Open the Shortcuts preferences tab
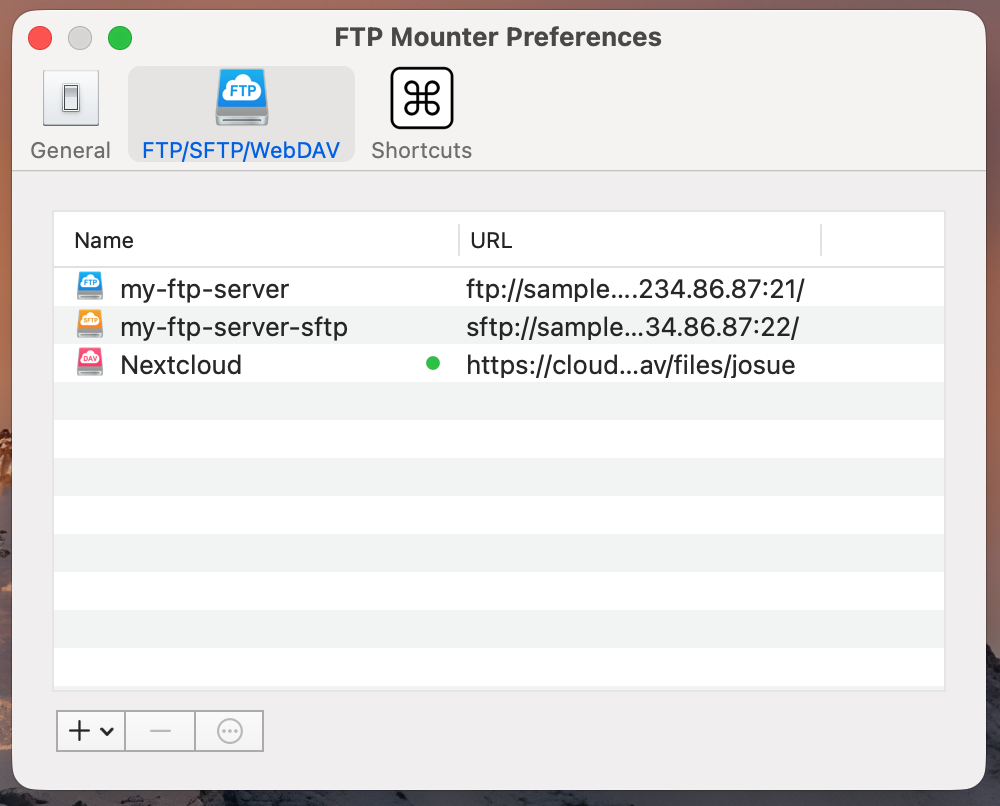Viewport: 1000px width, 806px height. [x=421, y=151]
